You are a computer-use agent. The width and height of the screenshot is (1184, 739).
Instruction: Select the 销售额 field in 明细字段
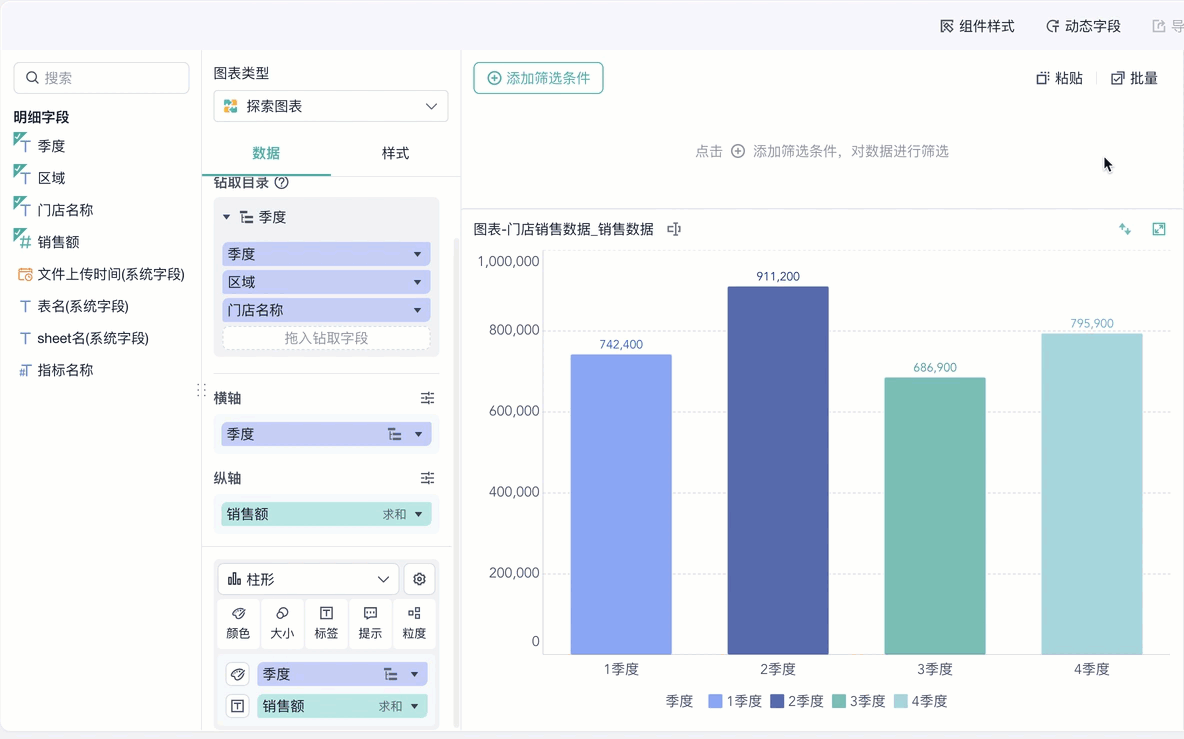point(58,242)
